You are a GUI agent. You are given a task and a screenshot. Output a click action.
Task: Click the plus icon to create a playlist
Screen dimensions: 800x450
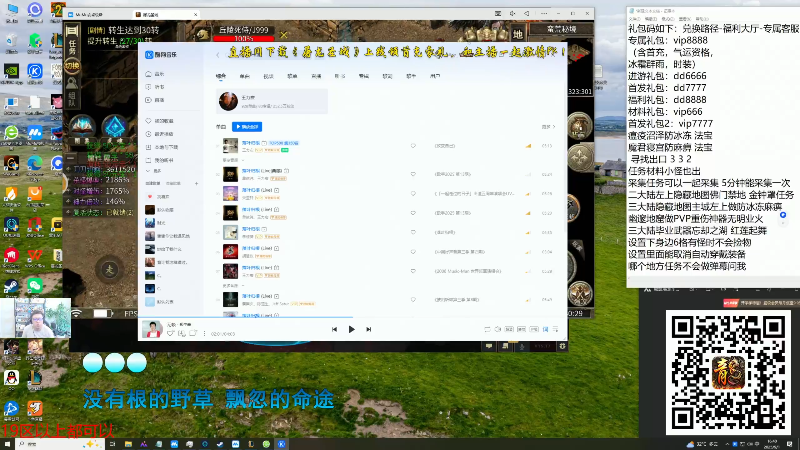tap(196, 183)
